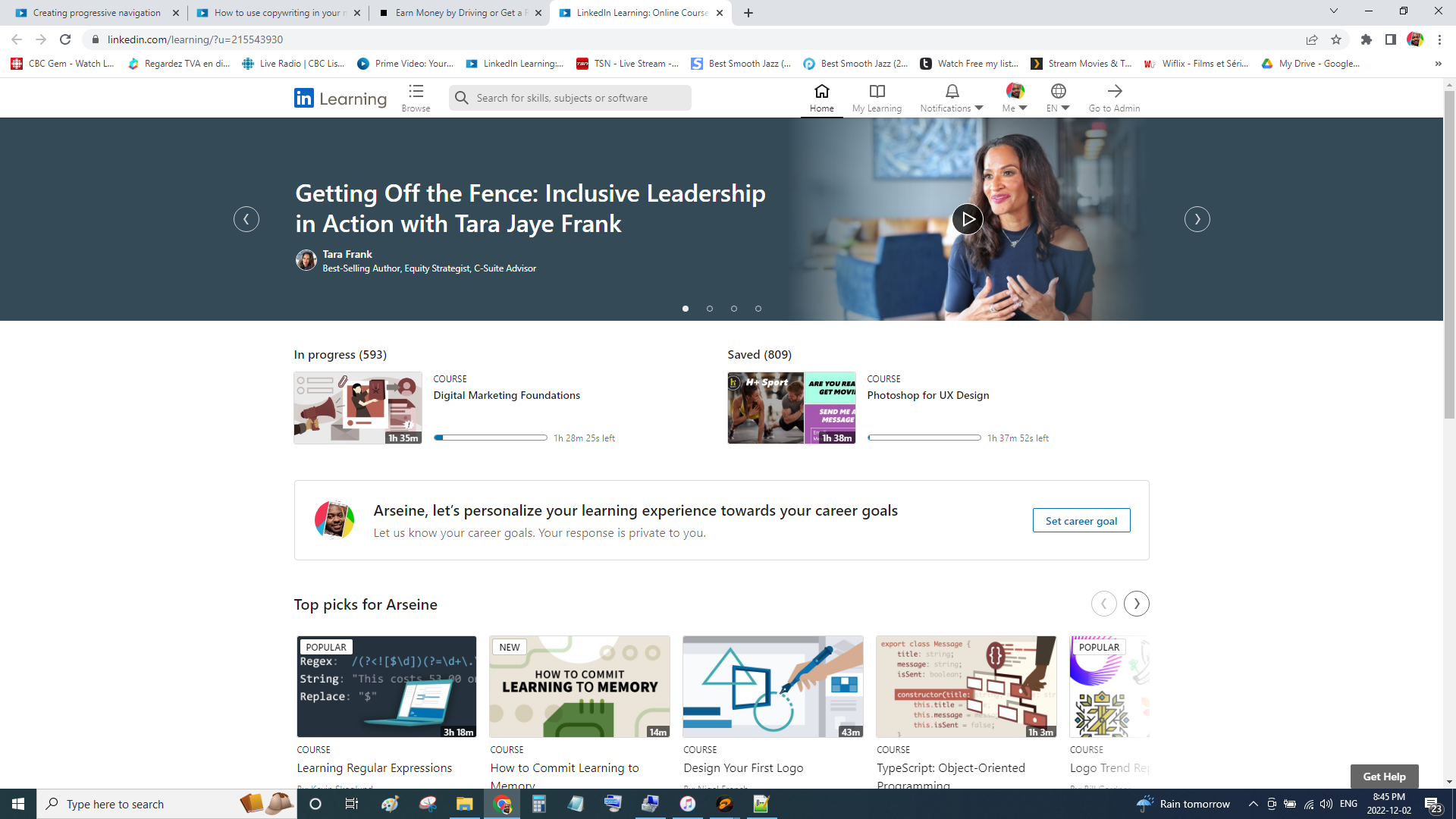Open the Browse menu icon
This screenshot has width=1456, height=819.
click(416, 92)
